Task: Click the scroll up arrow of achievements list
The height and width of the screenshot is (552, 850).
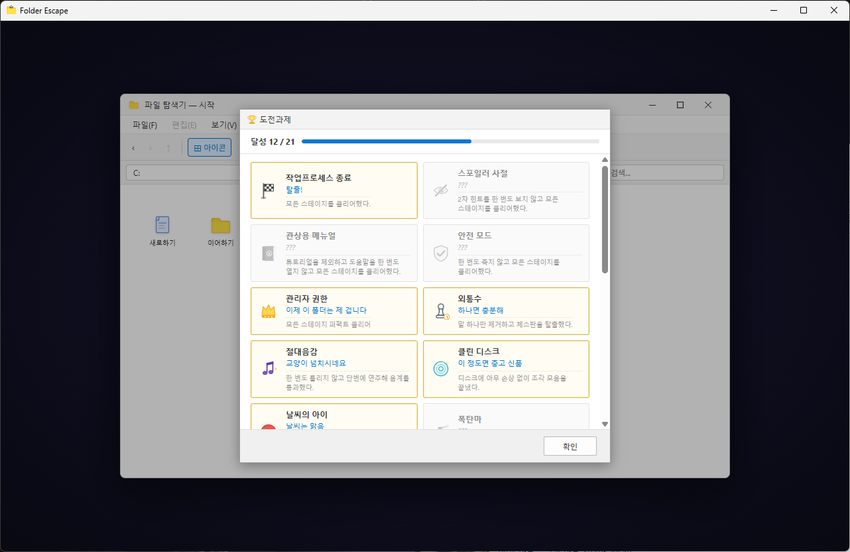Action: click(x=605, y=159)
